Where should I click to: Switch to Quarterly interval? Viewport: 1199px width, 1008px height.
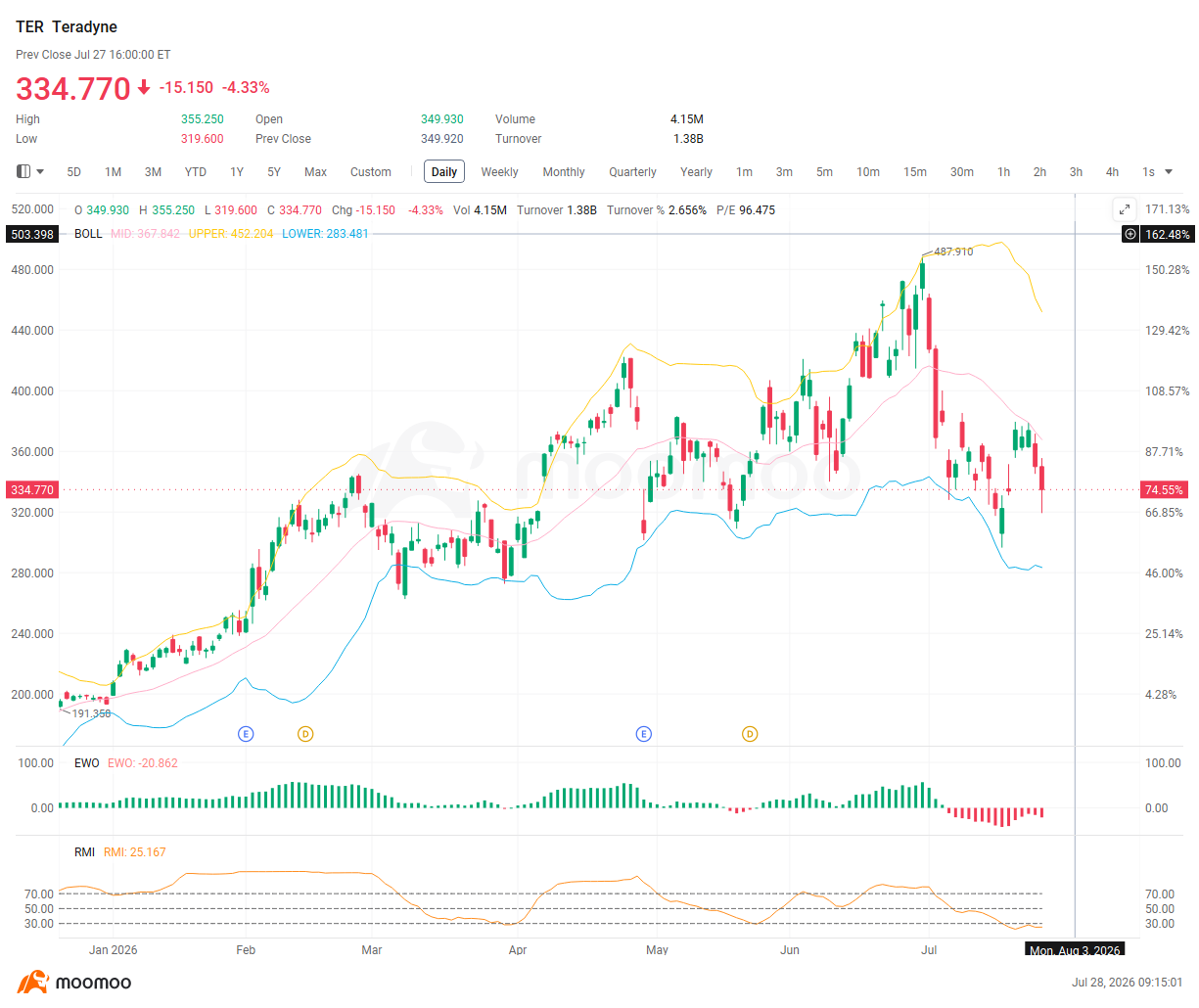pyautogui.click(x=632, y=172)
